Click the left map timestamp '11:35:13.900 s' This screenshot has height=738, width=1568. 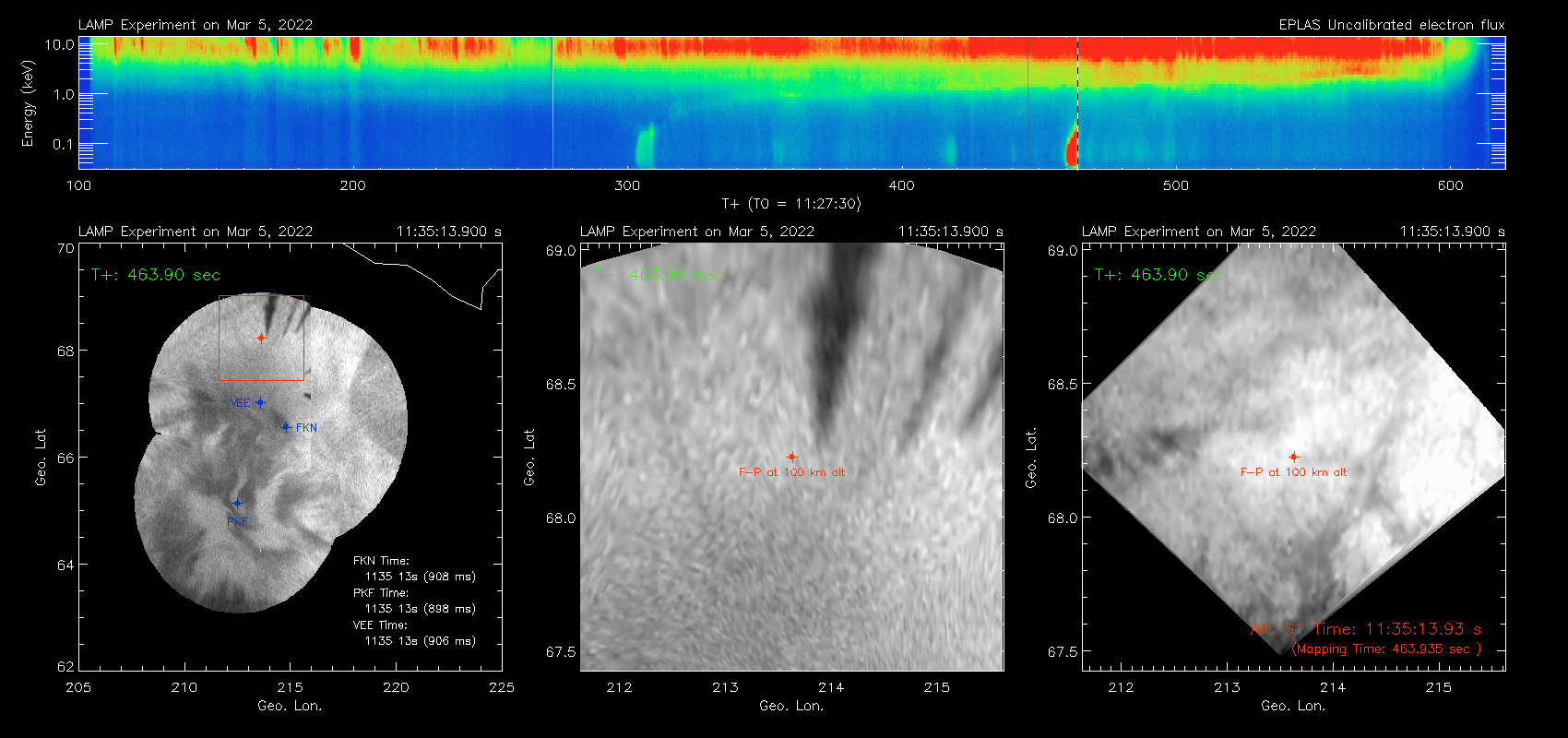coord(449,232)
